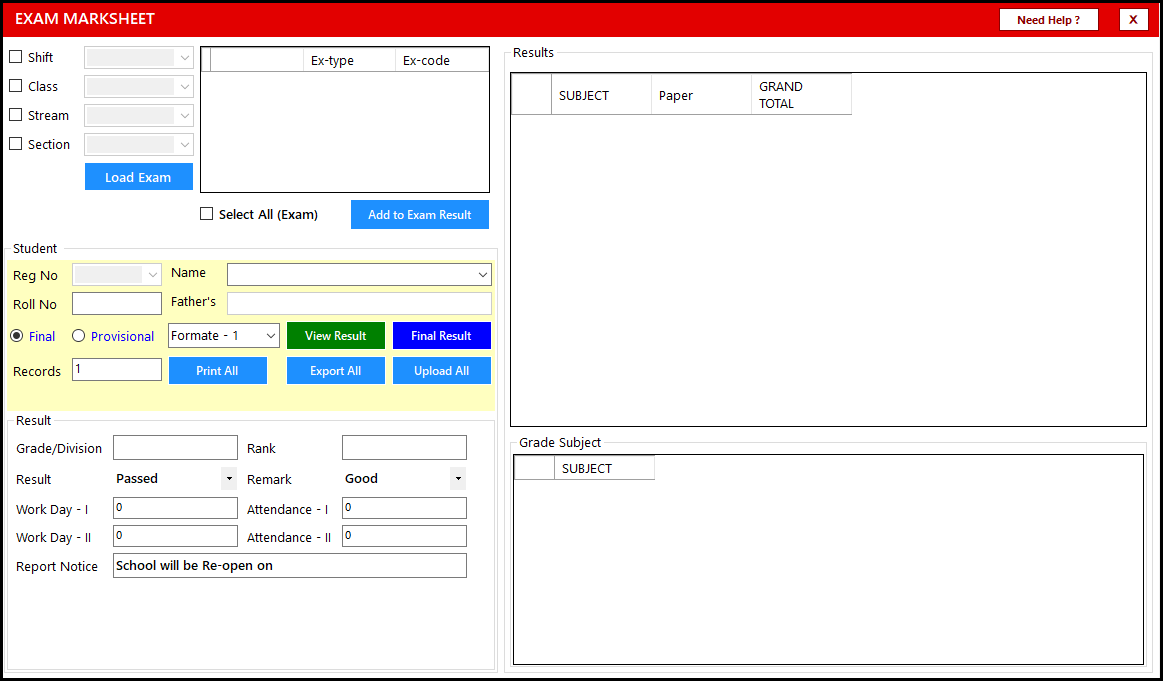
Task: Click Add to Exam Result
Action: (x=419, y=214)
